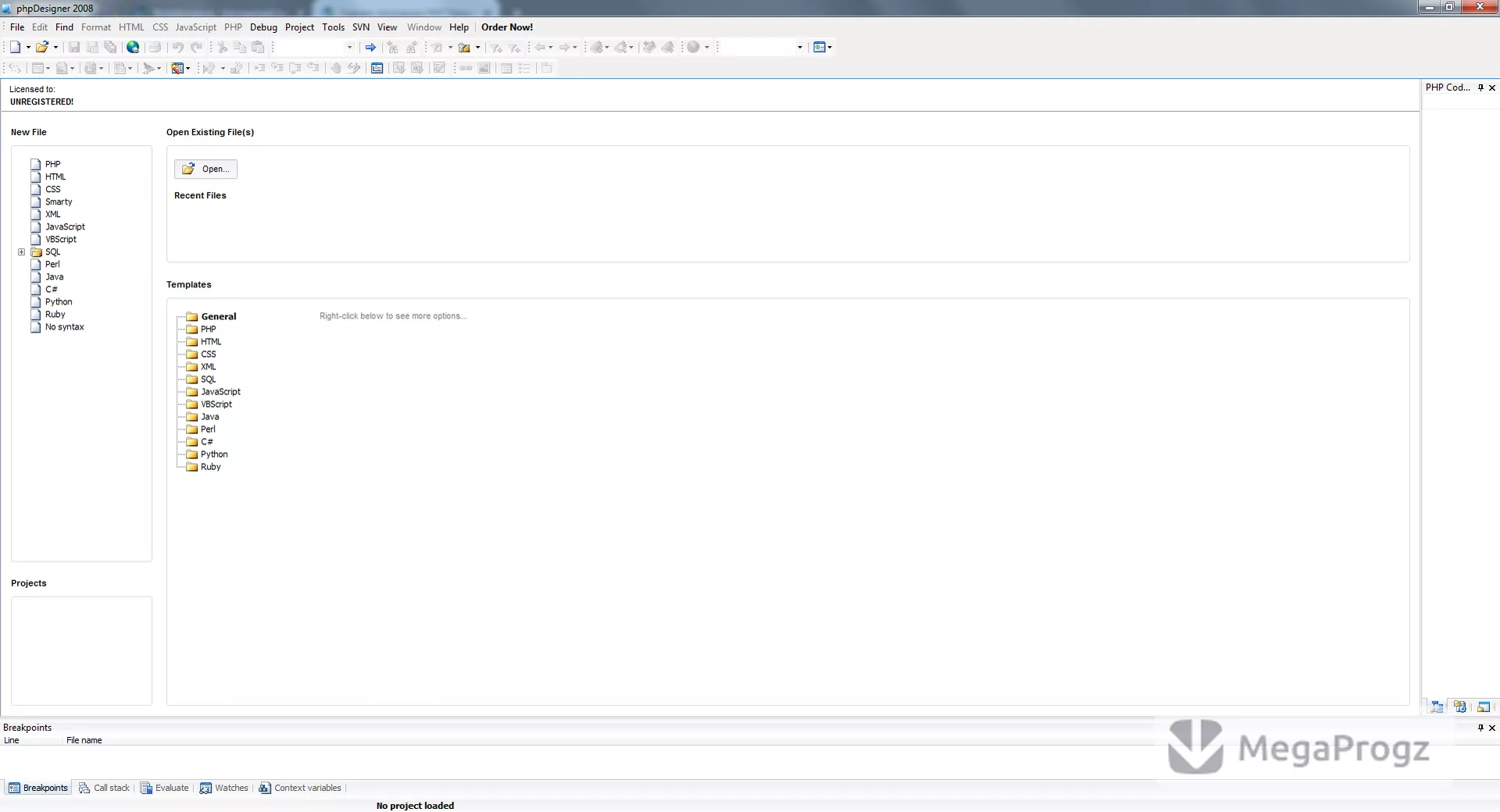
Task: Open dropdown beside the colorful table wizard icon
Action: (x=187, y=68)
